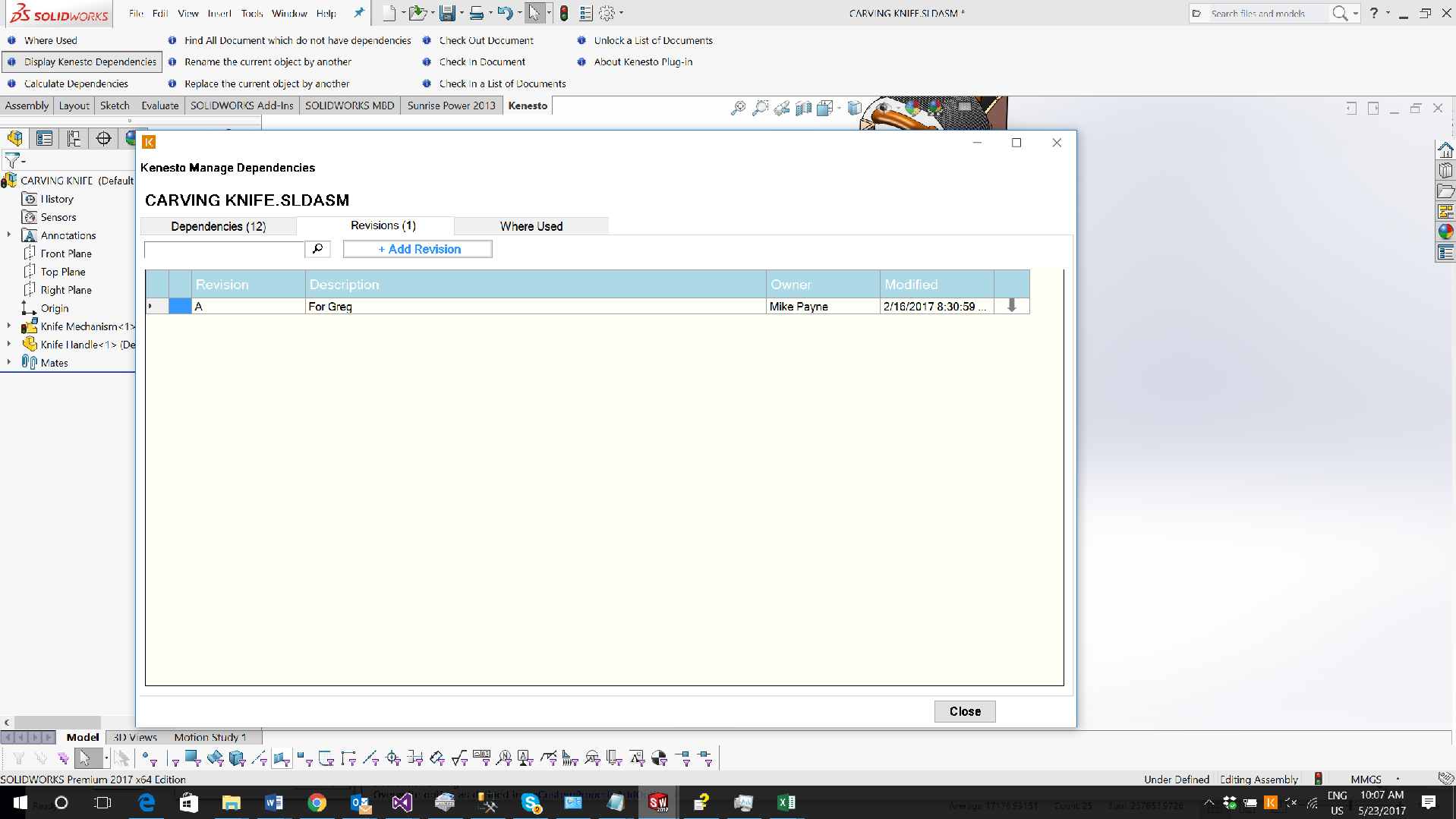This screenshot has height=819, width=1456.
Task: Click the Zoom to Area icon
Action: (760, 109)
